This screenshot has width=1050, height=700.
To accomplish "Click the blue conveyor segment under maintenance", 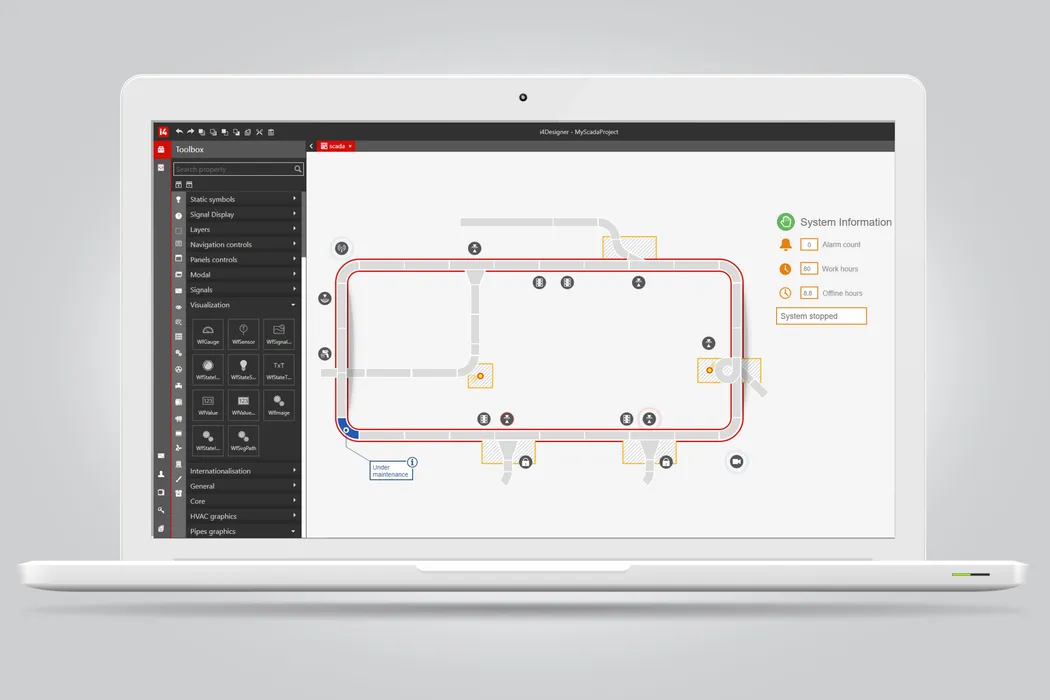I will pyautogui.click(x=348, y=430).
